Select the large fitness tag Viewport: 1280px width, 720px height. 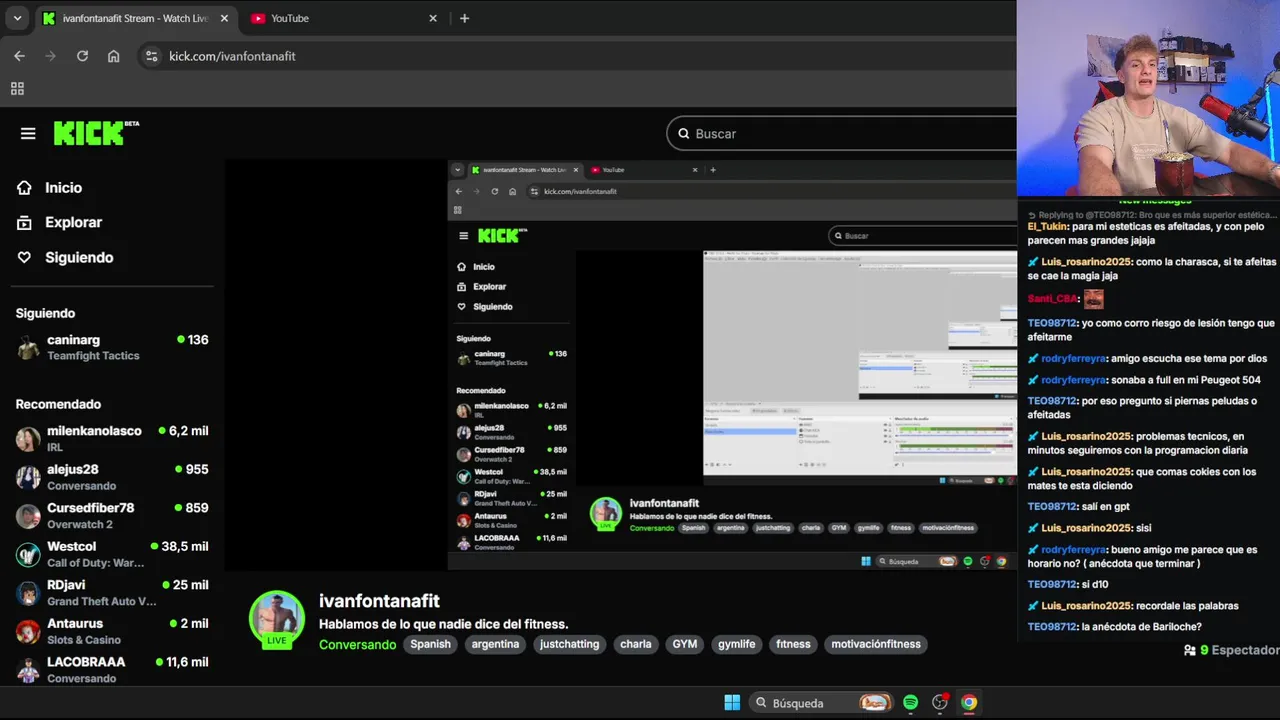[793, 644]
